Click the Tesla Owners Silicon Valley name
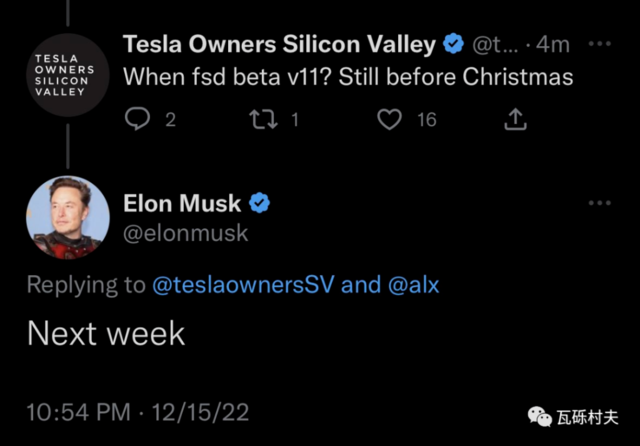Viewport: 640px width, 446px height. coord(279,45)
